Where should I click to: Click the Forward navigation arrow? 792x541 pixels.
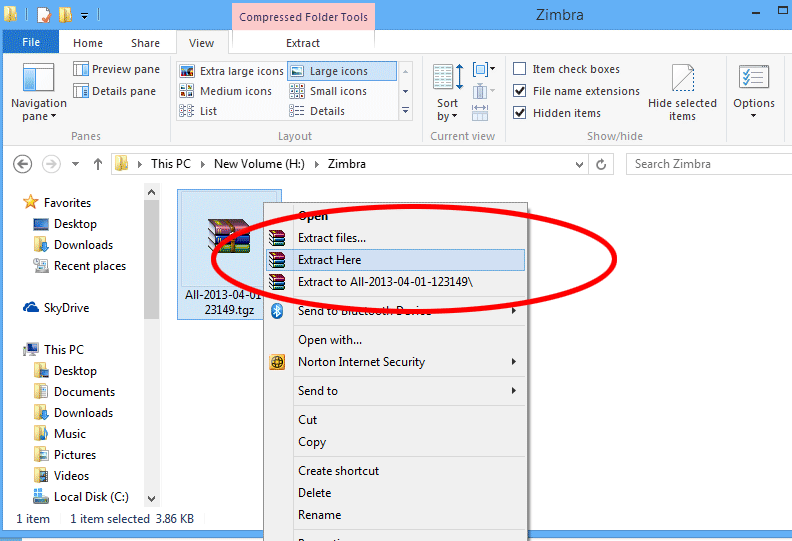click(51, 164)
